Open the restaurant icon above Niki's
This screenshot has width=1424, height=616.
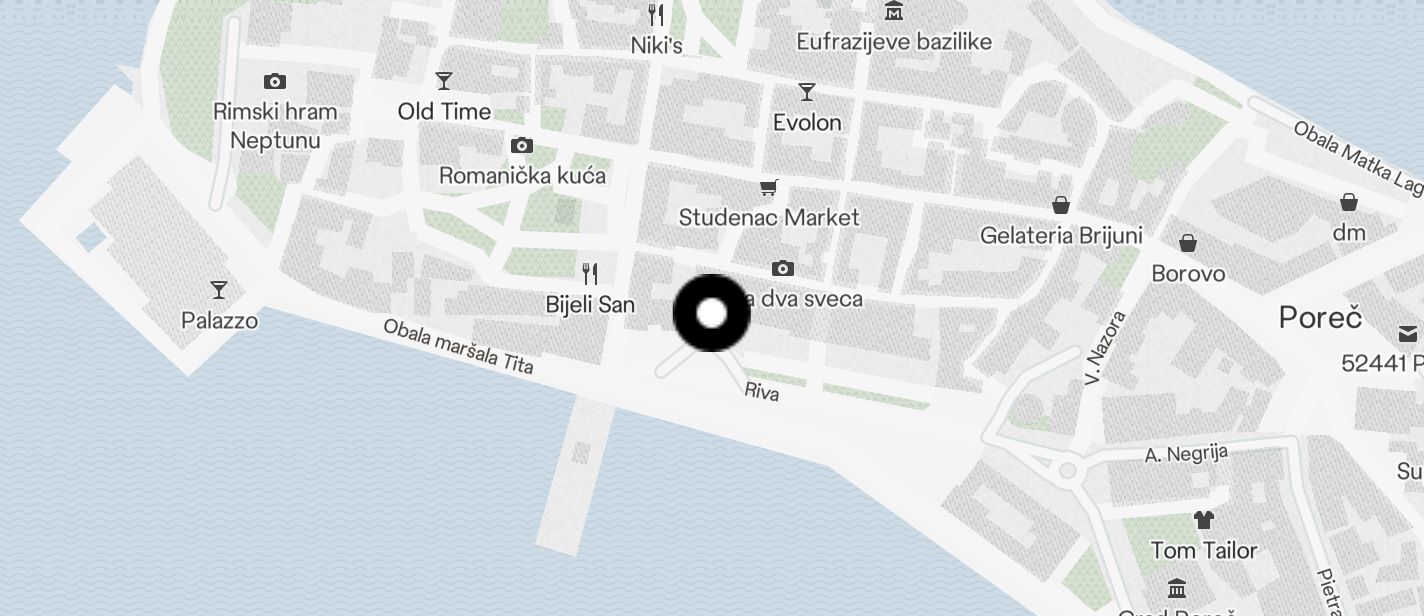click(656, 14)
